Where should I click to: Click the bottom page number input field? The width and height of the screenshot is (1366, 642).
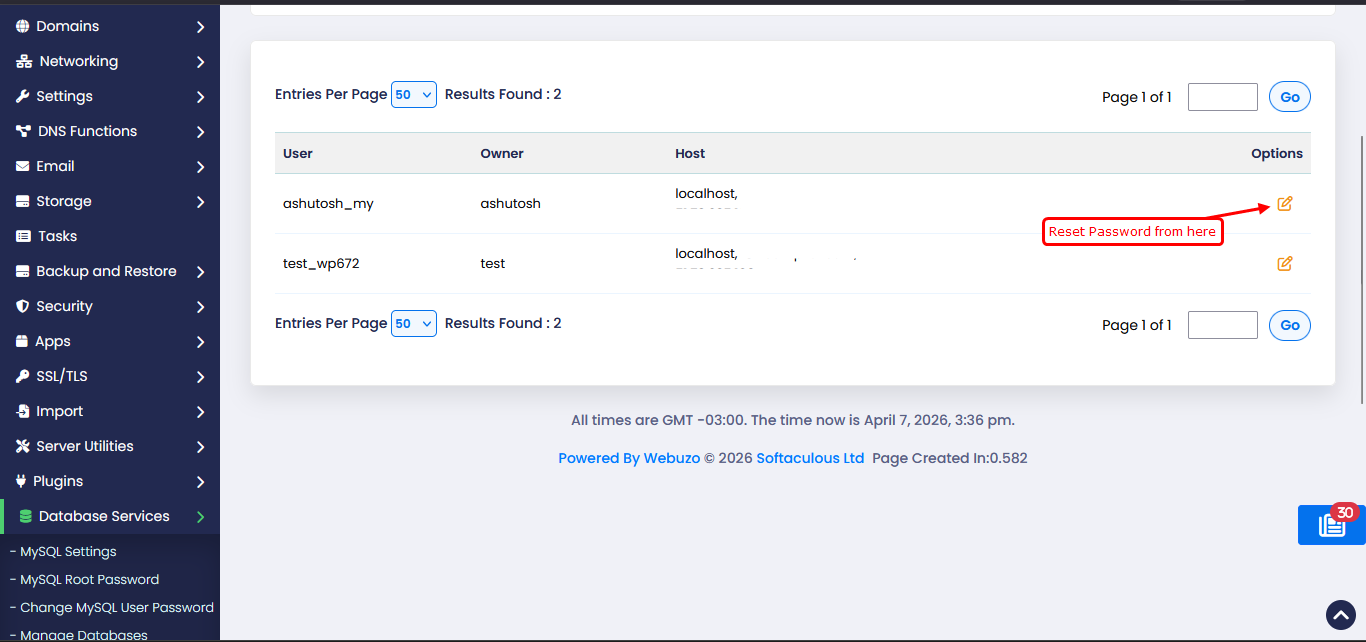(1222, 325)
